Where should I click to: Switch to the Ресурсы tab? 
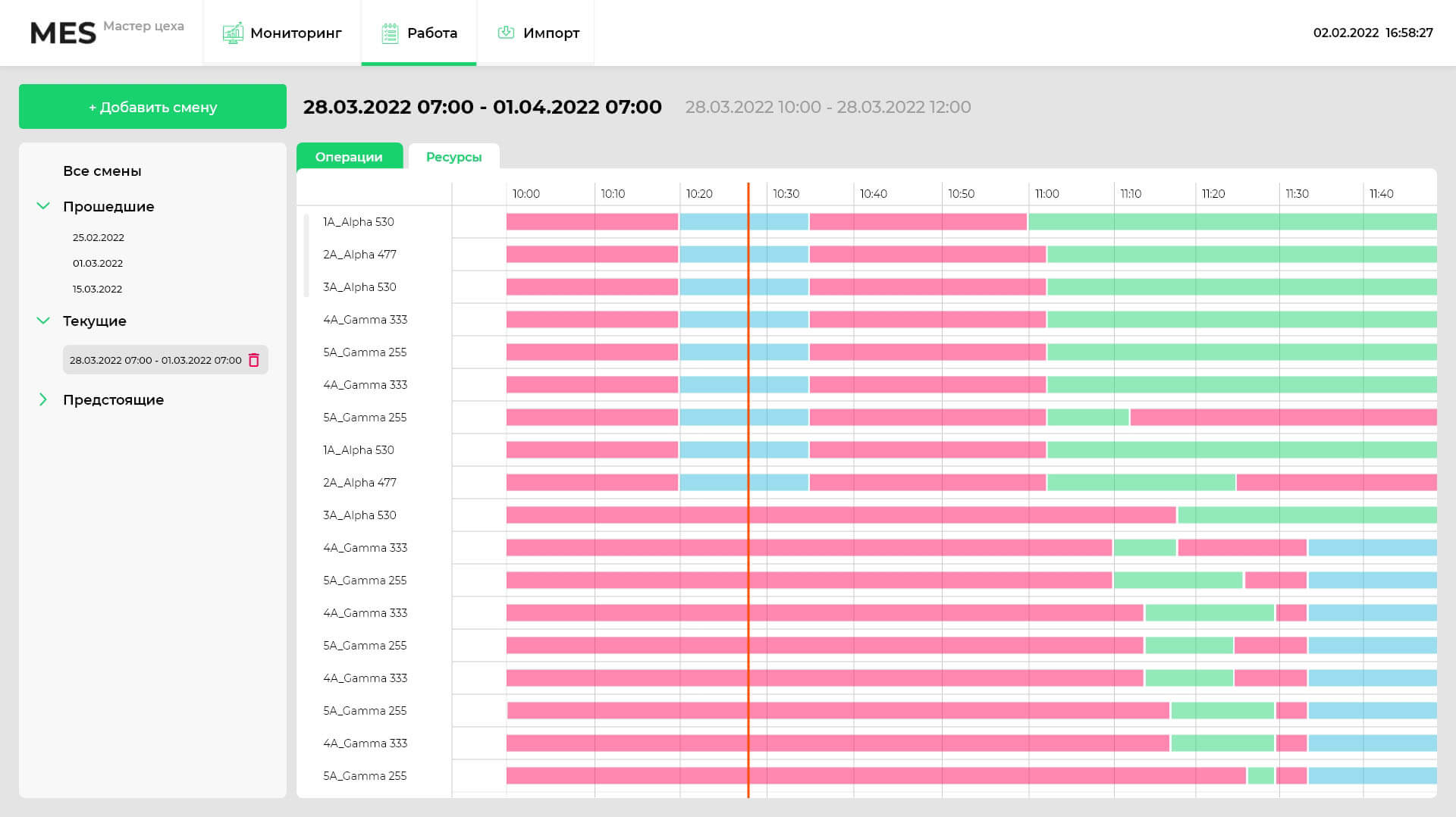point(453,156)
